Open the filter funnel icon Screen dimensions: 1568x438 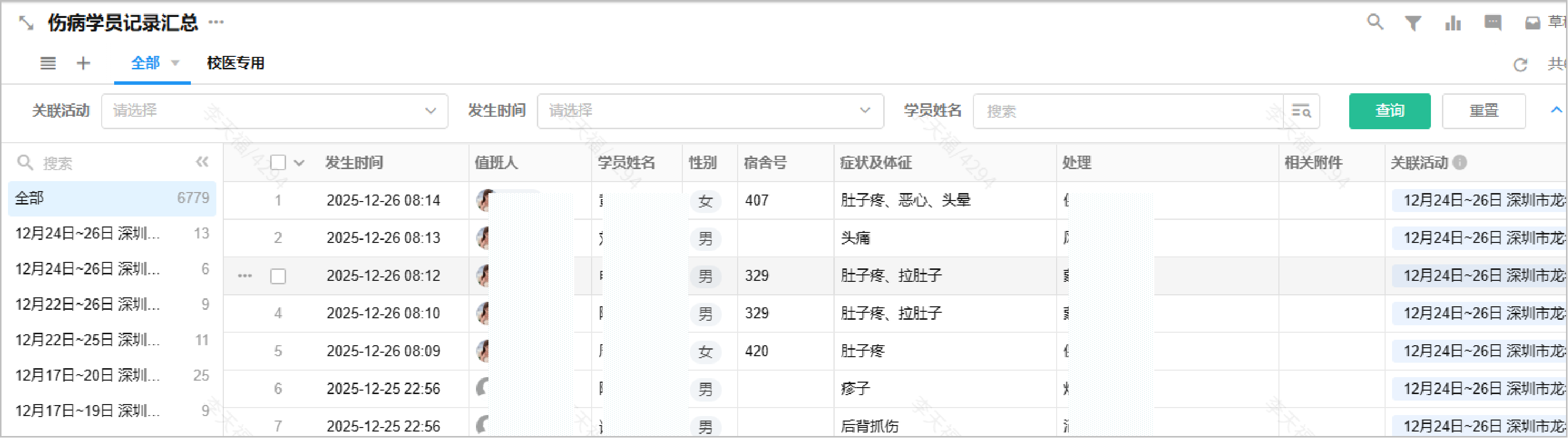pos(1413,23)
